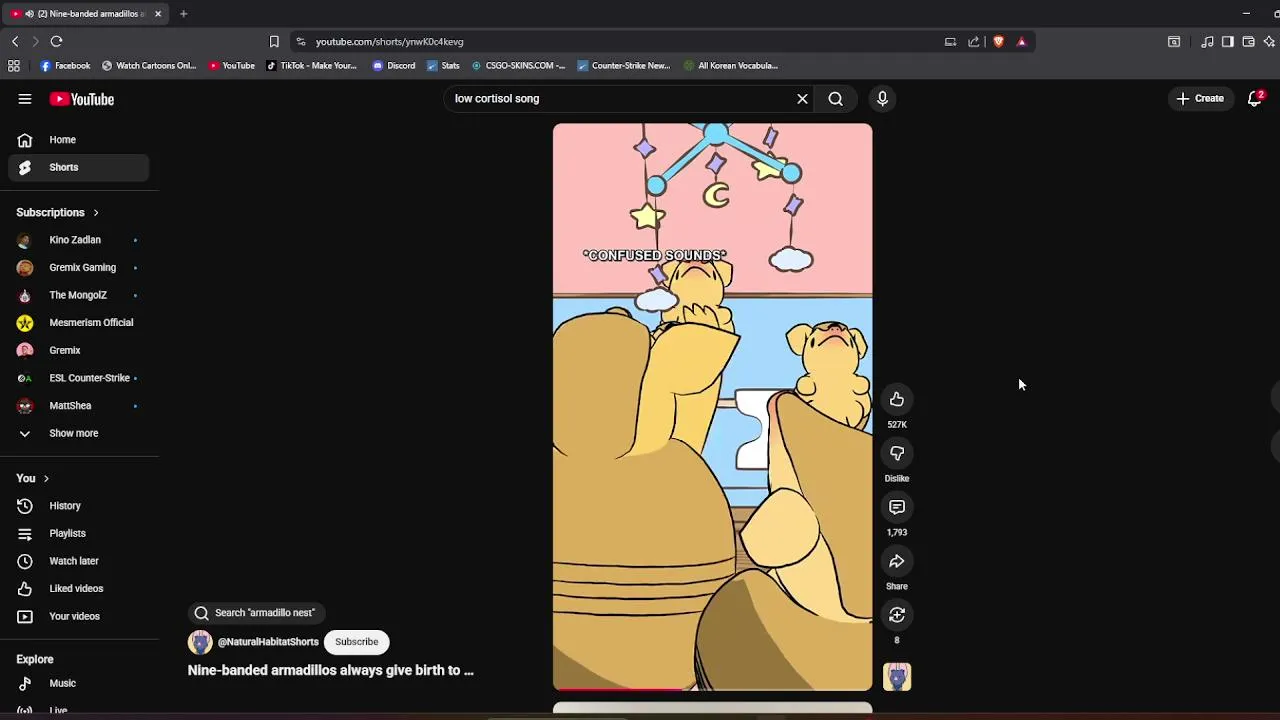This screenshot has height=720, width=1280.
Task: Open @NaturalHabitatShorts channel name
Action: coord(268,642)
